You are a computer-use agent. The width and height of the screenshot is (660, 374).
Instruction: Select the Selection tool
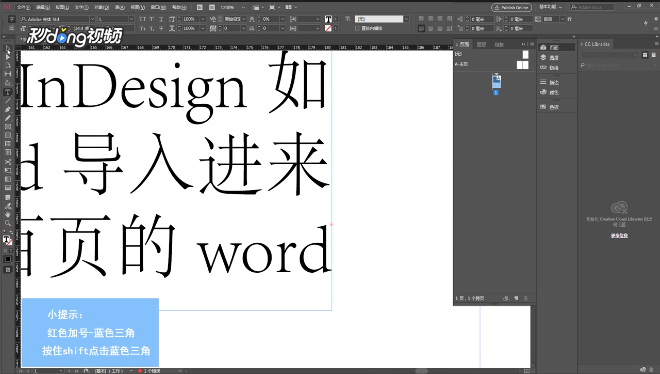(x=8, y=48)
